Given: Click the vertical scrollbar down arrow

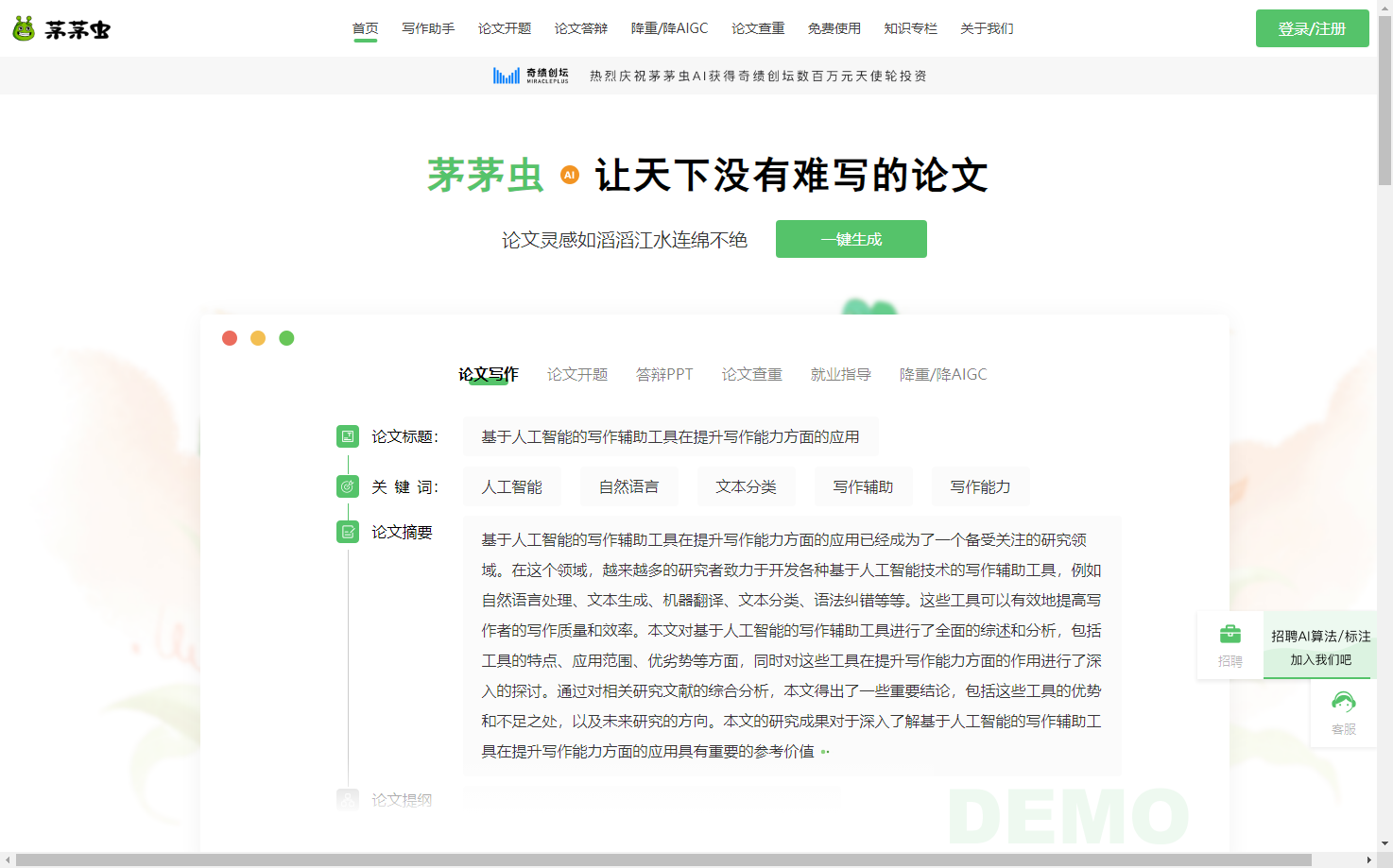Looking at the screenshot, I should point(1384,843).
